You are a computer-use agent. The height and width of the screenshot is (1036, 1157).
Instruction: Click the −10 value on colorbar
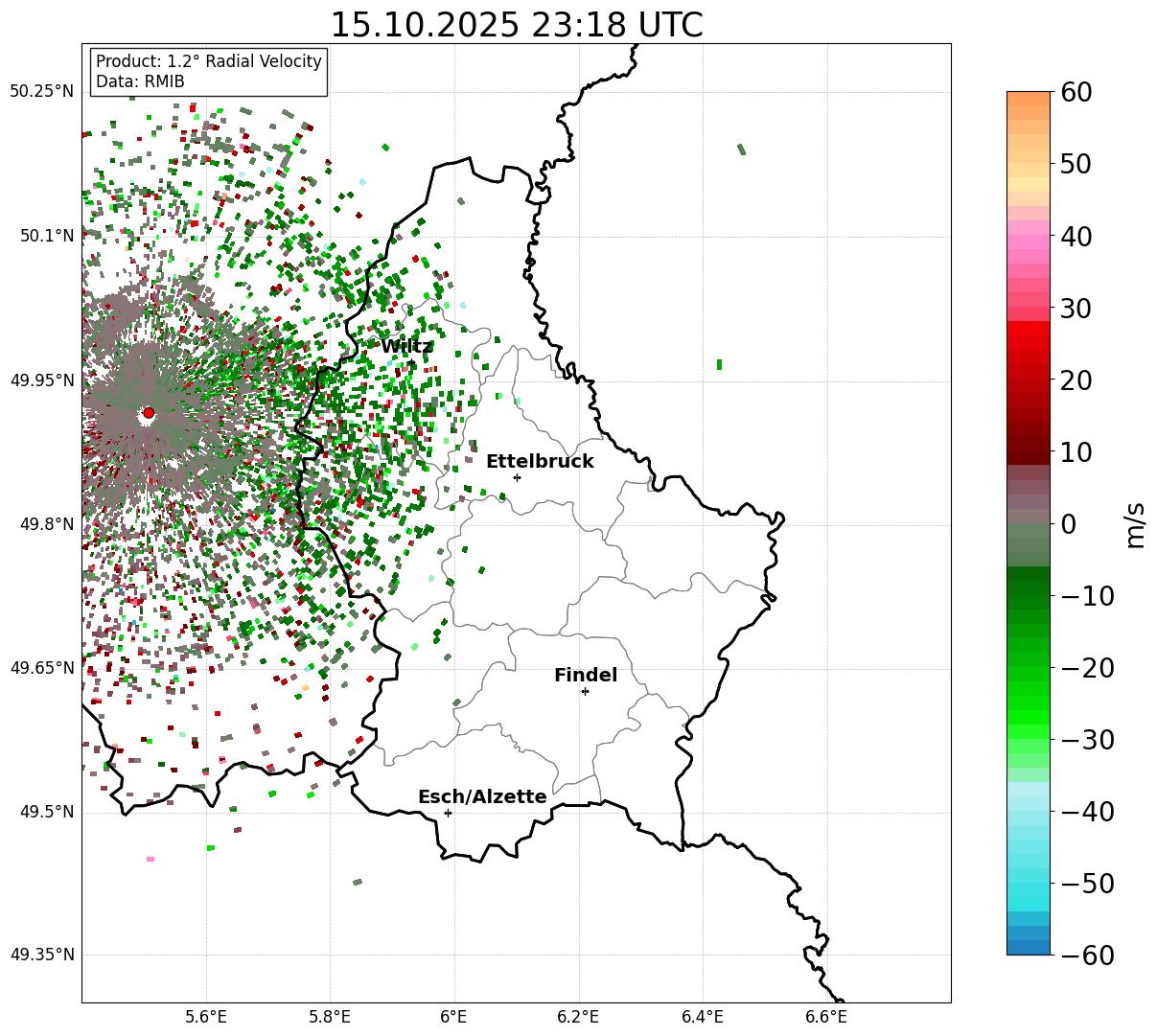point(1087,595)
